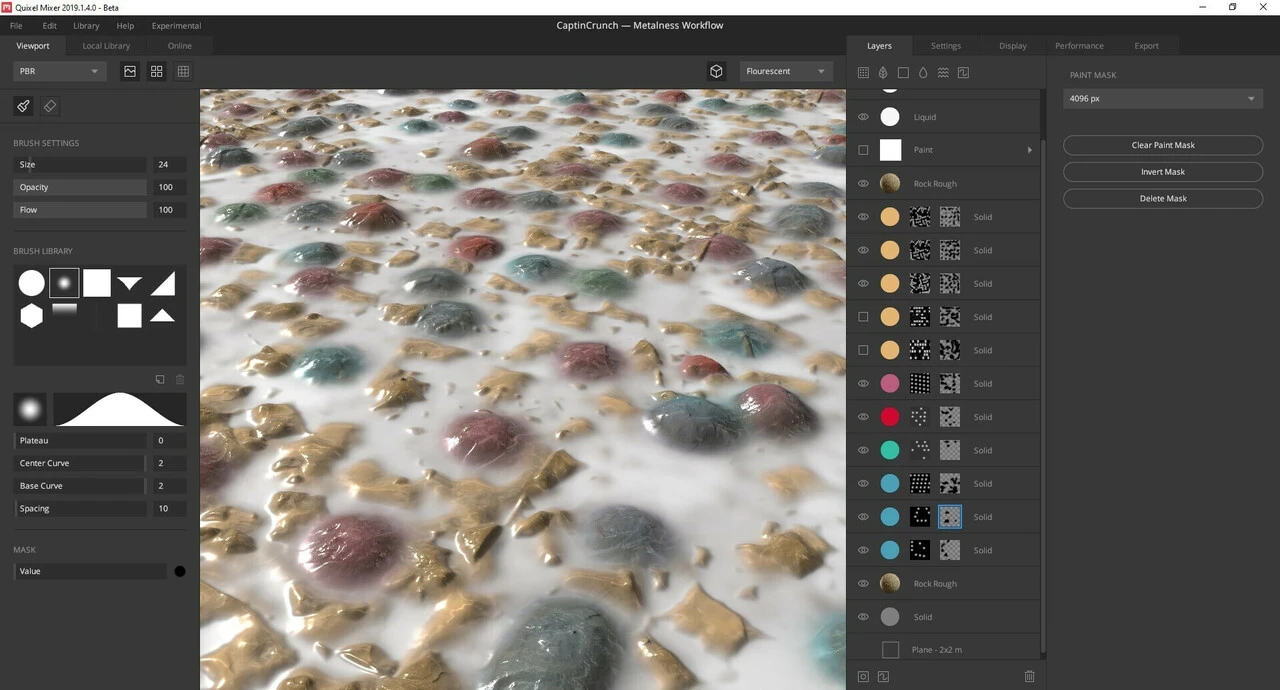Switch to the Export tab

coord(1146,46)
